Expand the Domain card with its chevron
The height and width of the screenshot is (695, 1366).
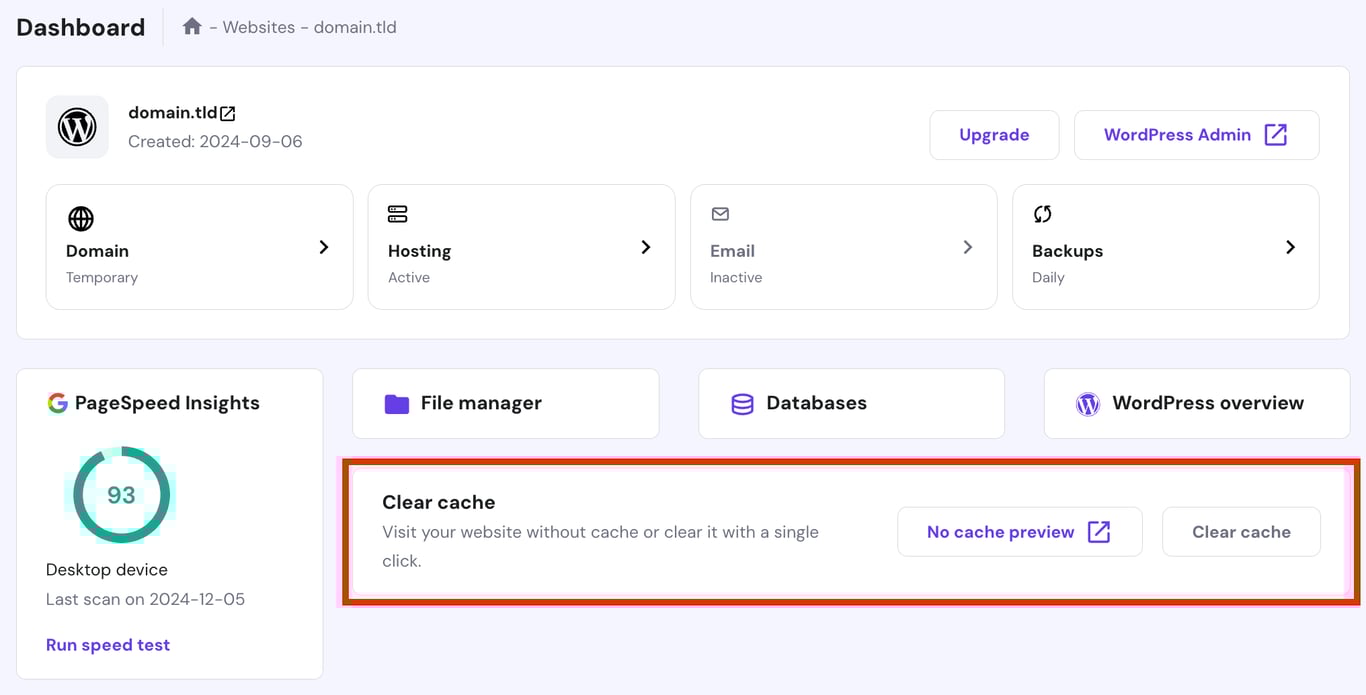324,247
